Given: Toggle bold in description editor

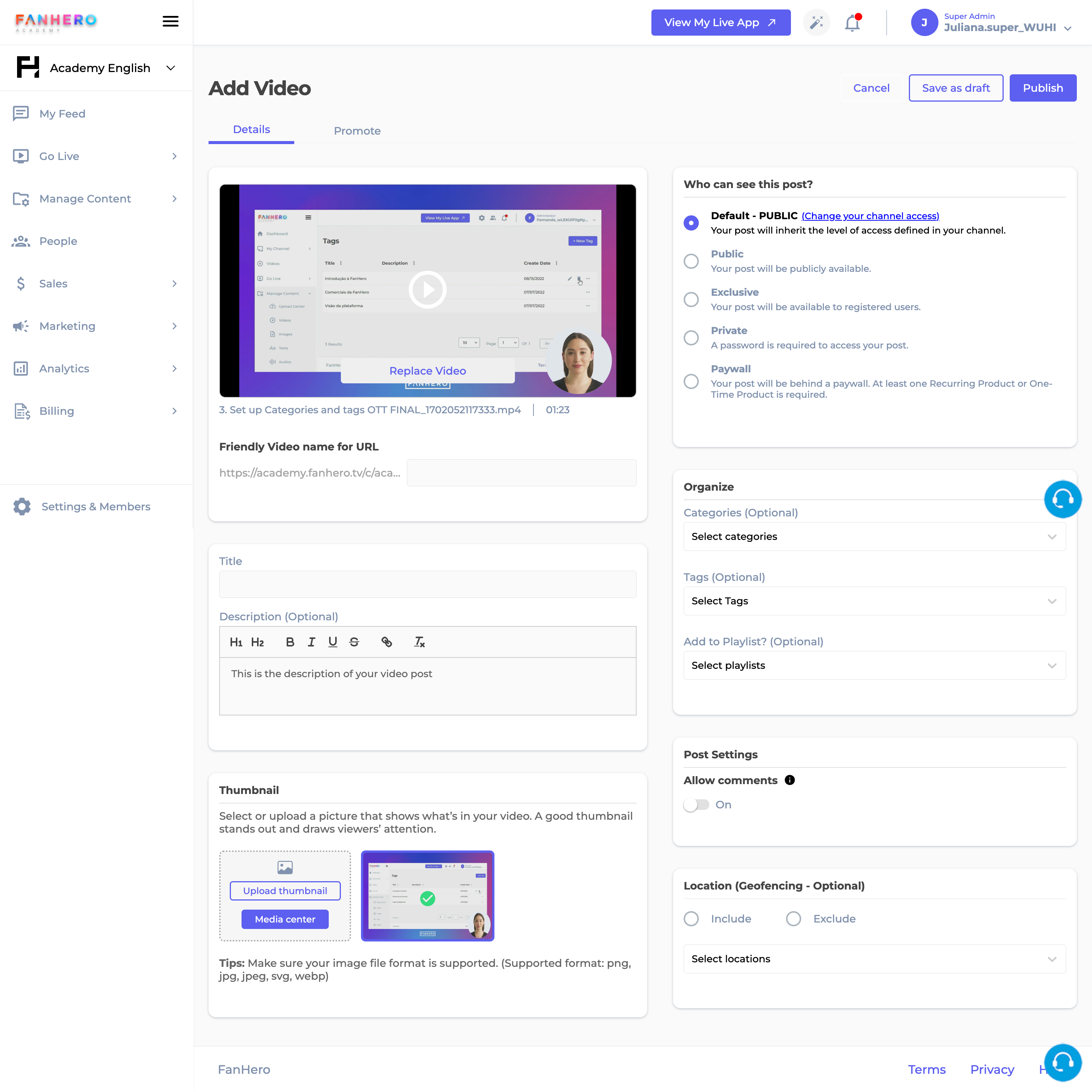Looking at the screenshot, I should tap(290, 642).
